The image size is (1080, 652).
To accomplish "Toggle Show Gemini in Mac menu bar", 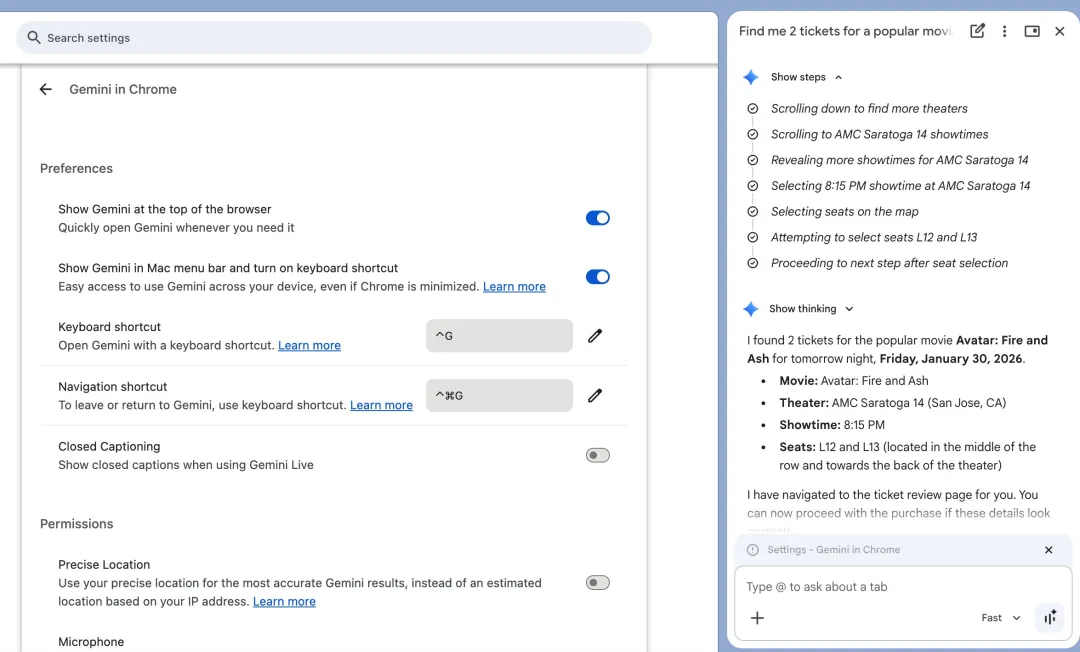I will coord(597,277).
